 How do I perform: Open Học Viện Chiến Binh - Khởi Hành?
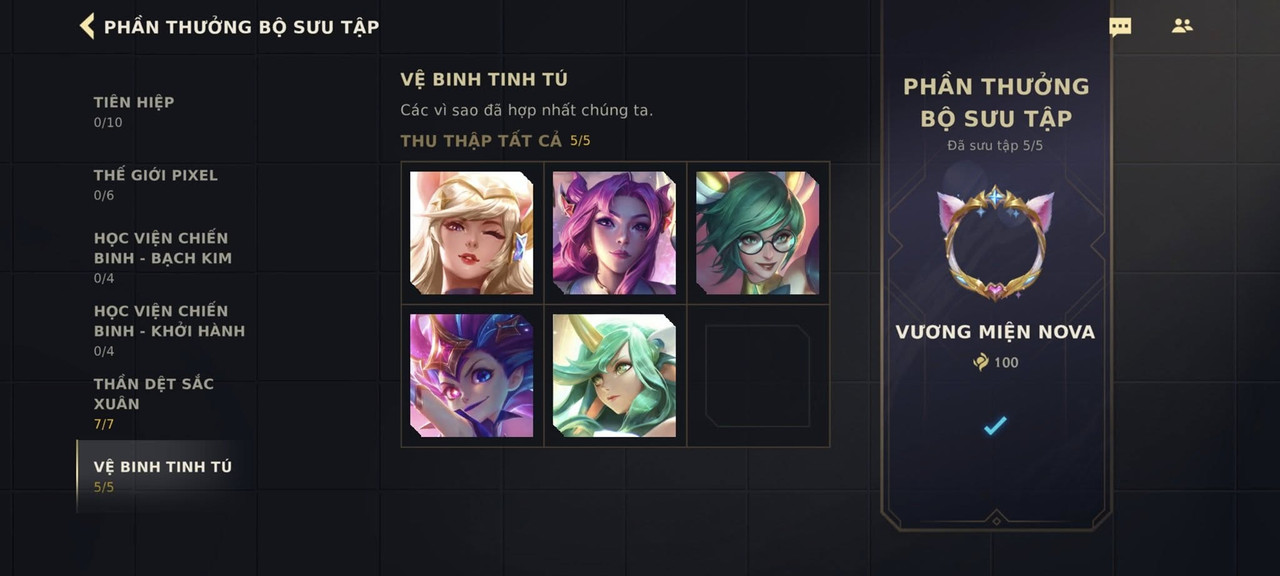click(169, 331)
